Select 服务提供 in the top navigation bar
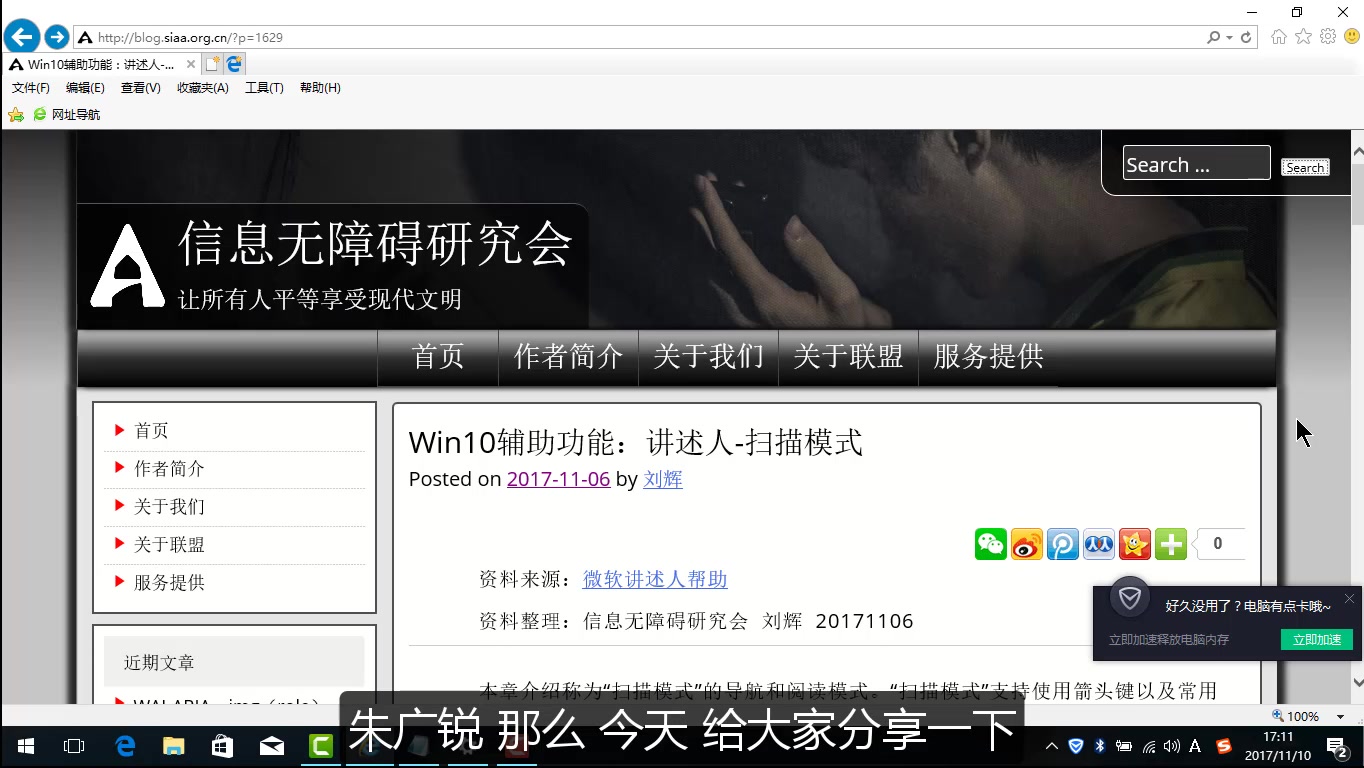Viewport: 1364px width, 768px height. (988, 356)
